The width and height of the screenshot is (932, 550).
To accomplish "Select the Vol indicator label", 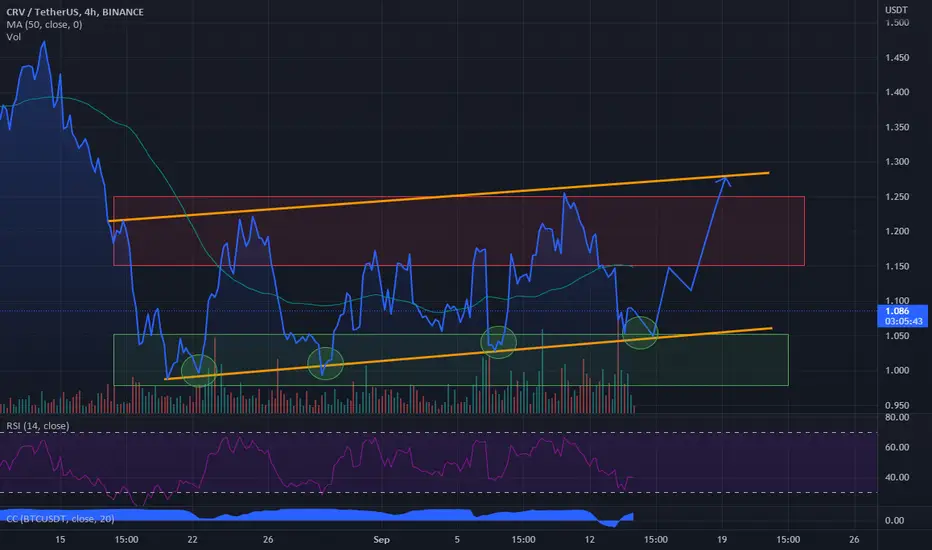I will click(14, 37).
